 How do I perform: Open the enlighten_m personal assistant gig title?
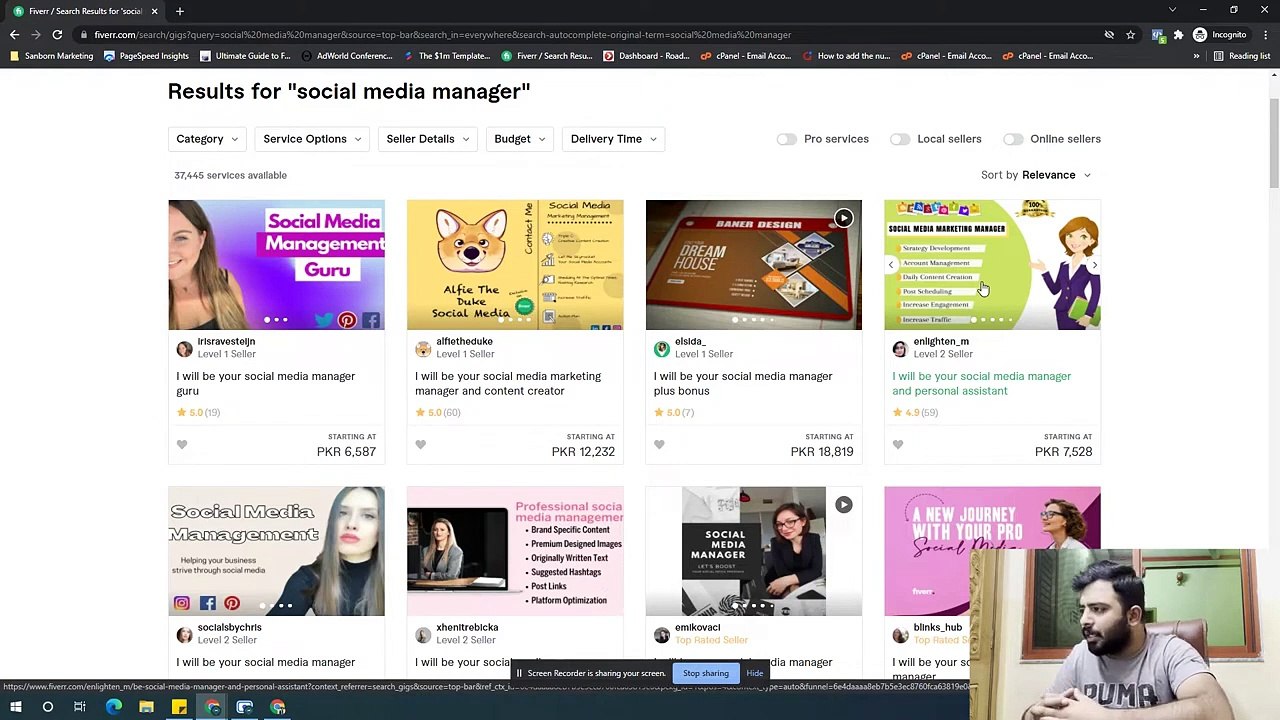coord(981,384)
